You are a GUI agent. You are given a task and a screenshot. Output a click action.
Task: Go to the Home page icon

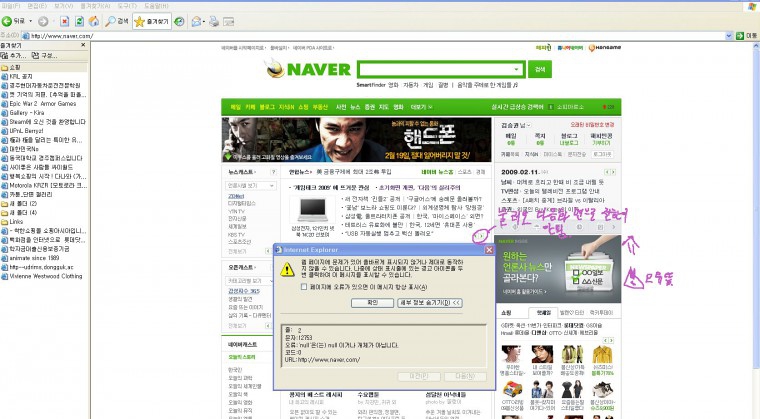94,21
